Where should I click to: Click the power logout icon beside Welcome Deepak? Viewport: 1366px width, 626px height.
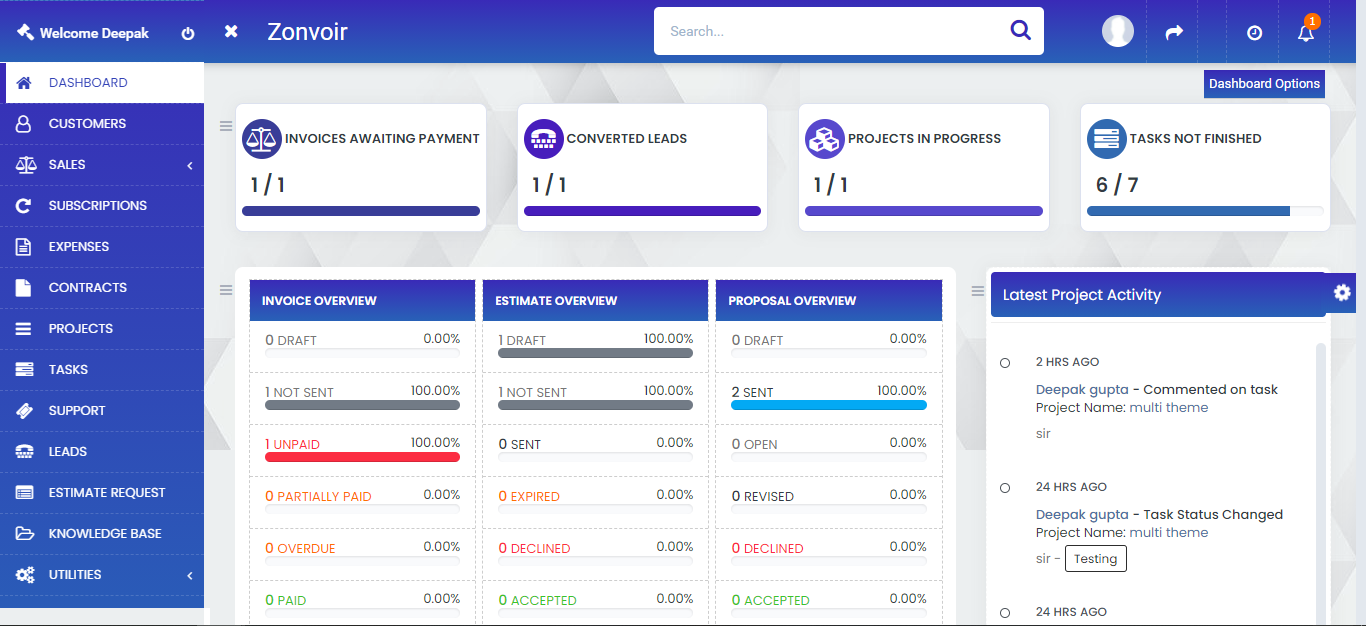pyautogui.click(x=188, y=33)
